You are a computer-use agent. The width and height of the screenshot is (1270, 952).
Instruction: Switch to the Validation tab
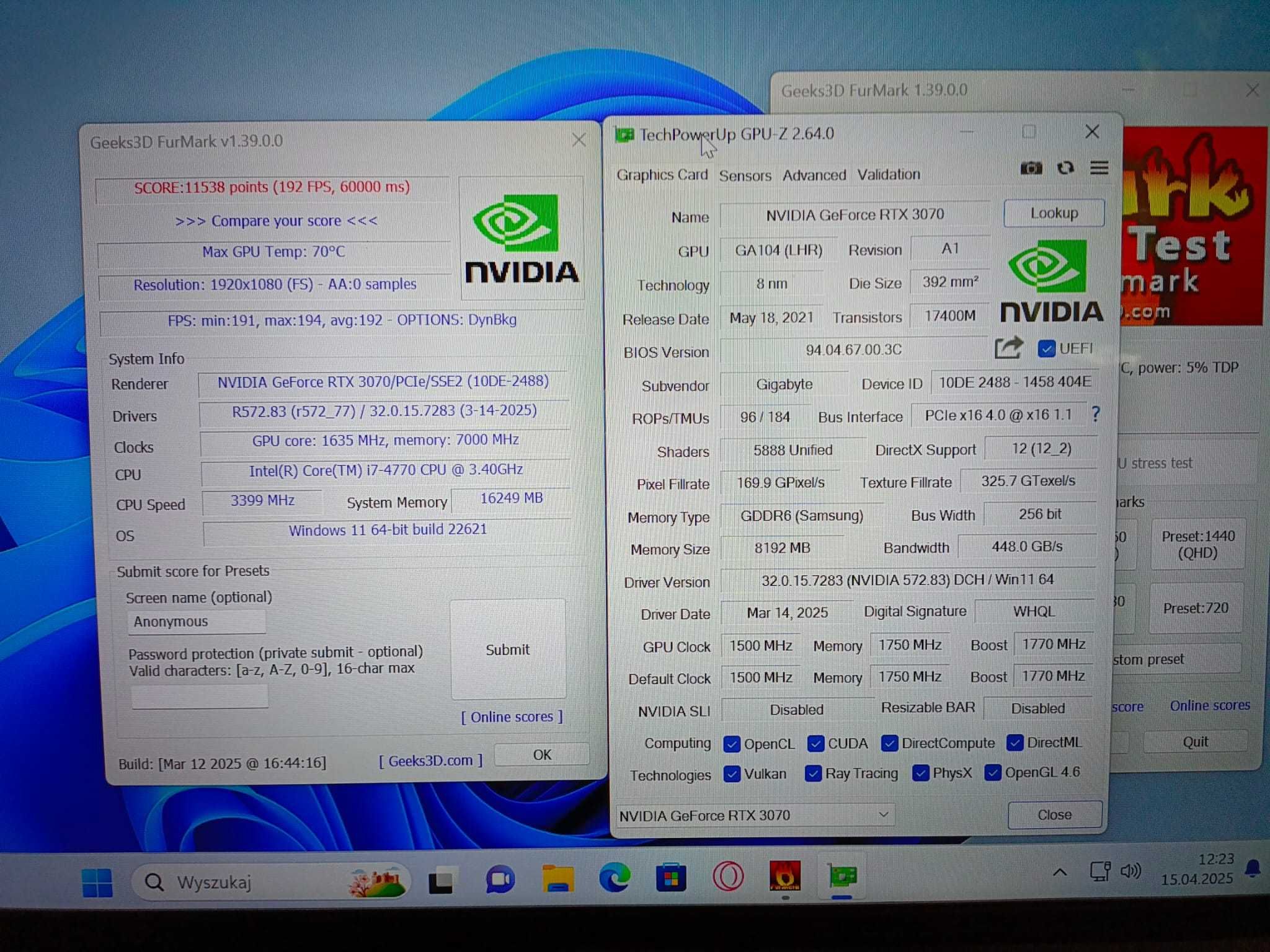(x=889, y=174)
